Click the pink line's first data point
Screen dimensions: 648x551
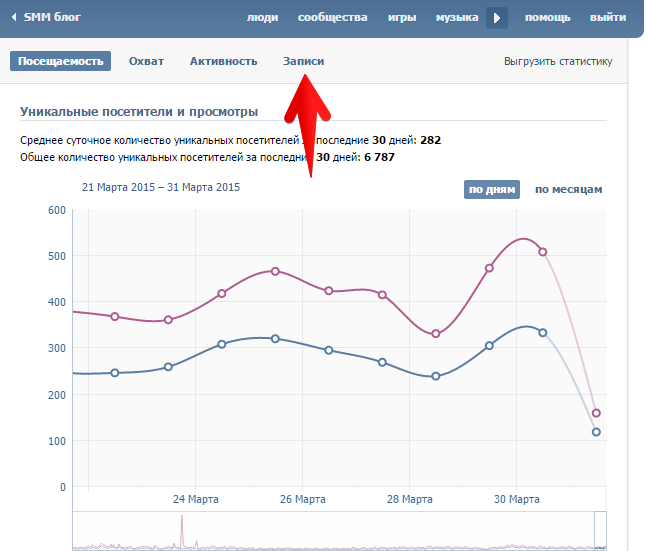(x=115, y=316)
